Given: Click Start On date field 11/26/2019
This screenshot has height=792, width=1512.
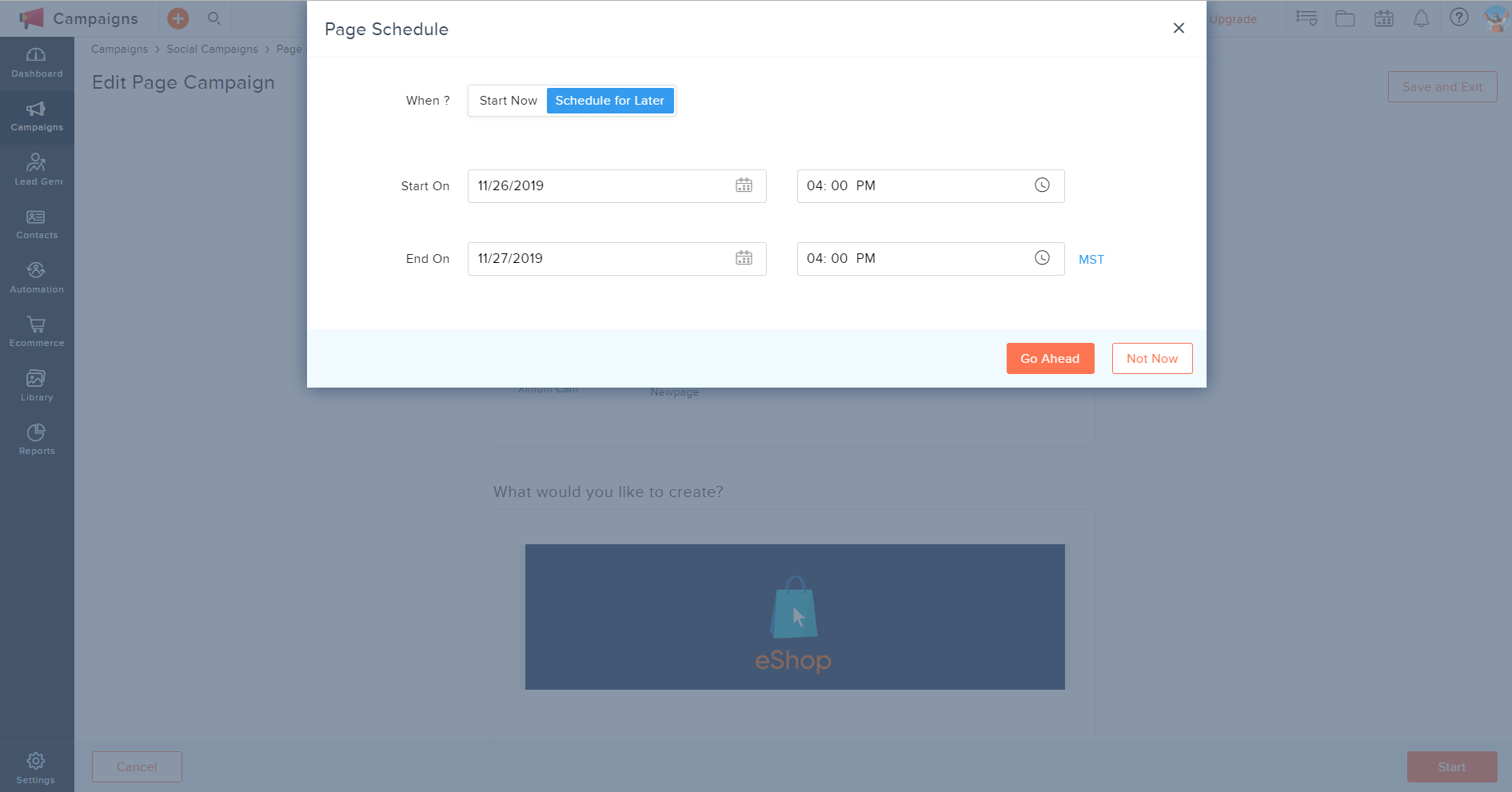Looking at the screenshot, I should pyautogui.click(x=617, y=186).
